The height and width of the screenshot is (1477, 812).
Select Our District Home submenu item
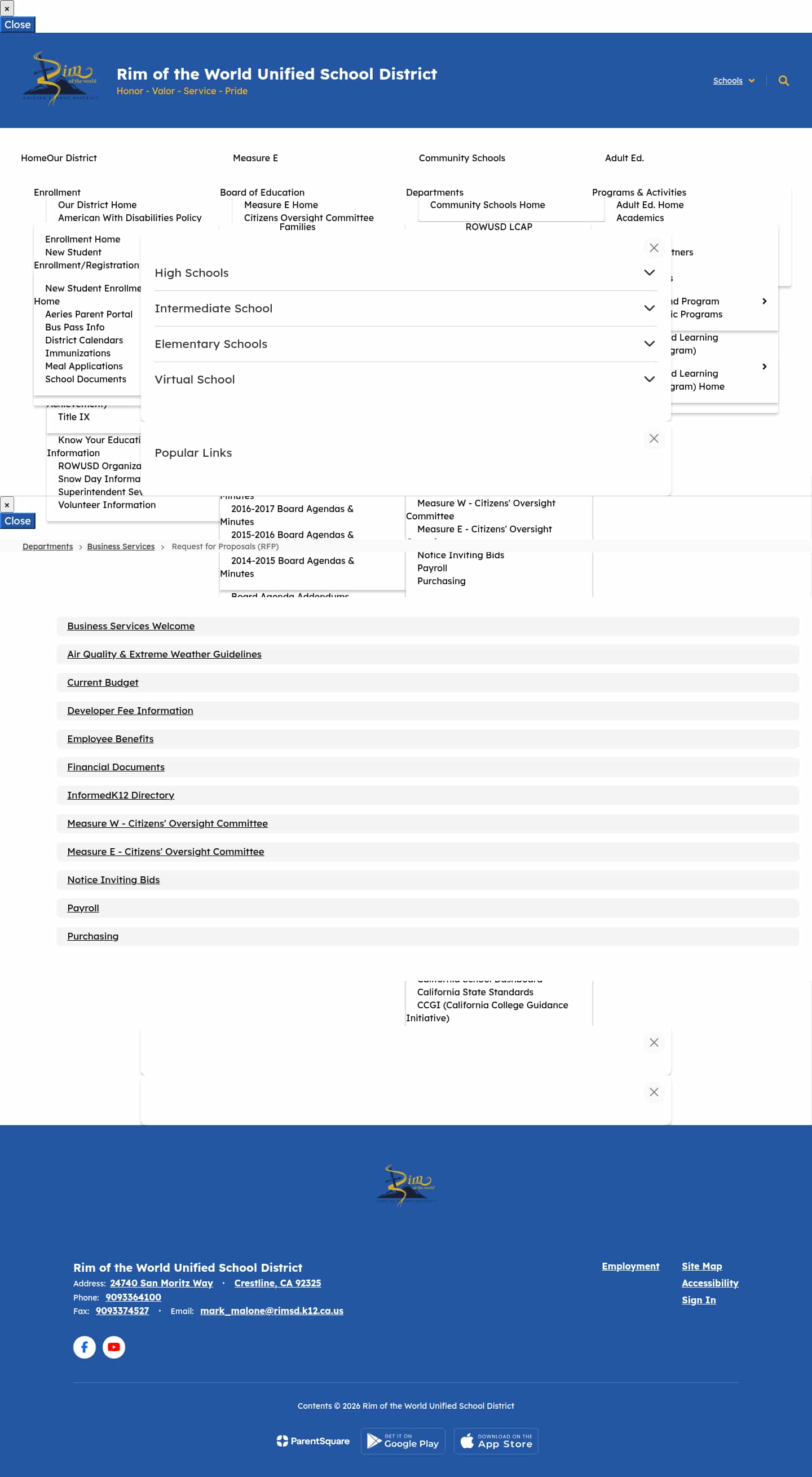98,205
